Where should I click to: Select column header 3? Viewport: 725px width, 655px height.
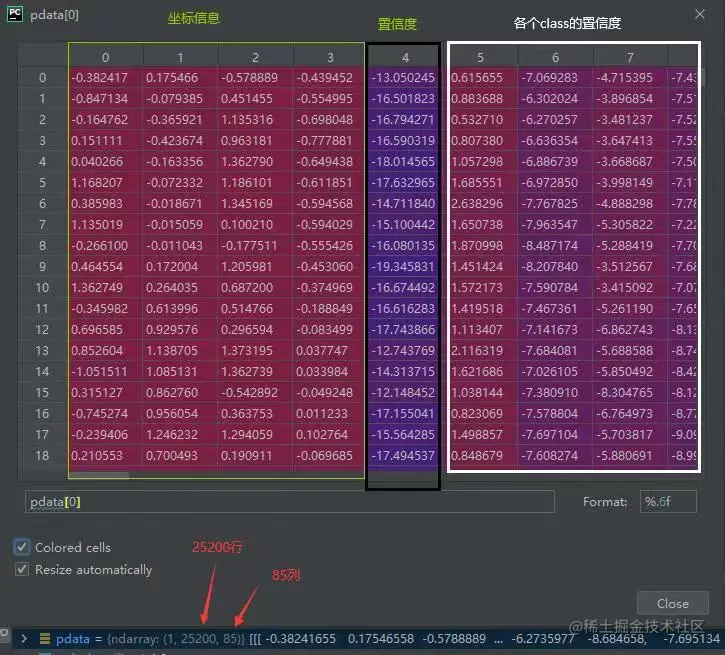[330, 57]
